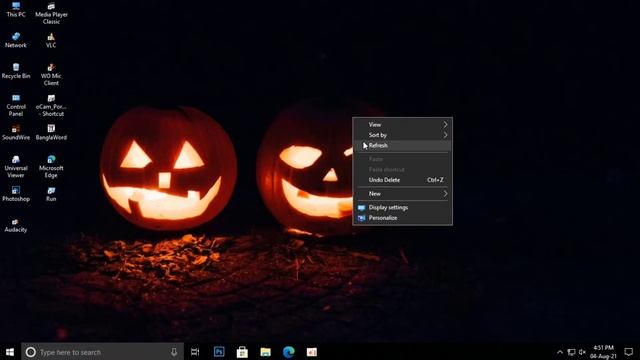Select oCam shortcut desktop icon
This screenshot has width=640, height=360.
click(51, 105)
